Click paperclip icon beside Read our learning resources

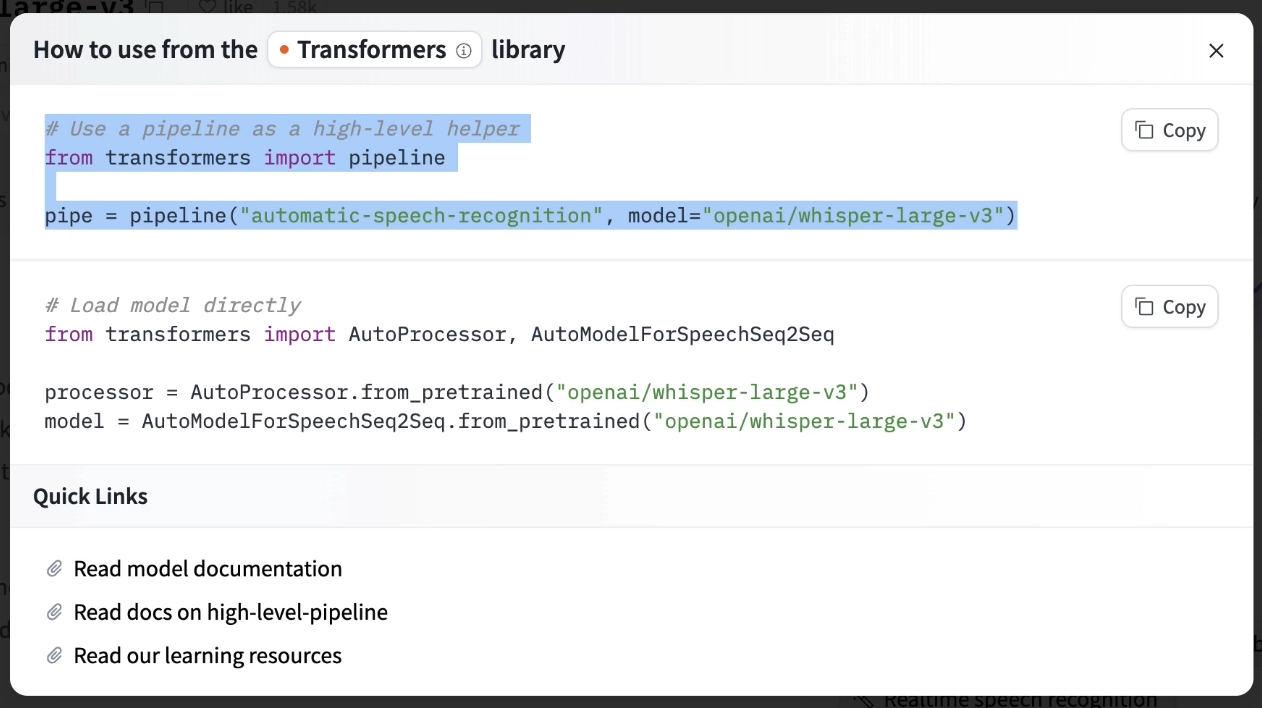point(55,656)
